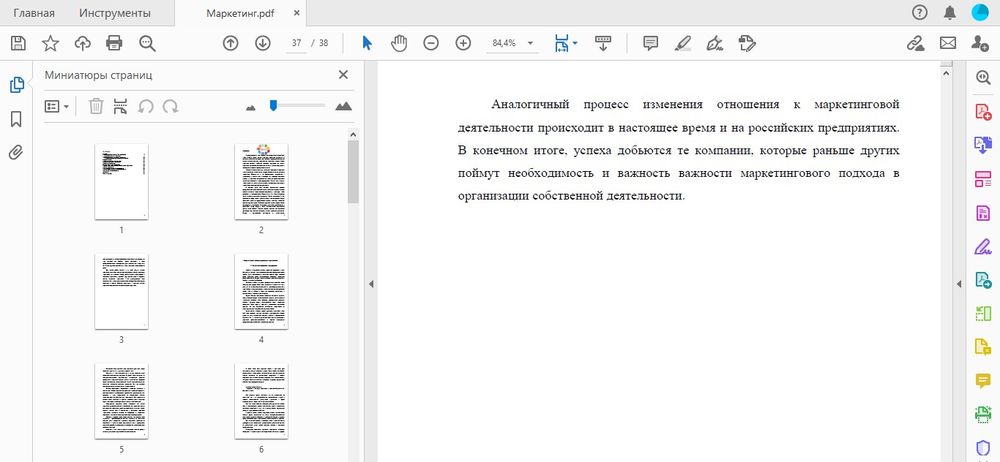Click the Save file icon
This screenshot has width=1000, height=462.
(x=17, y=43)
